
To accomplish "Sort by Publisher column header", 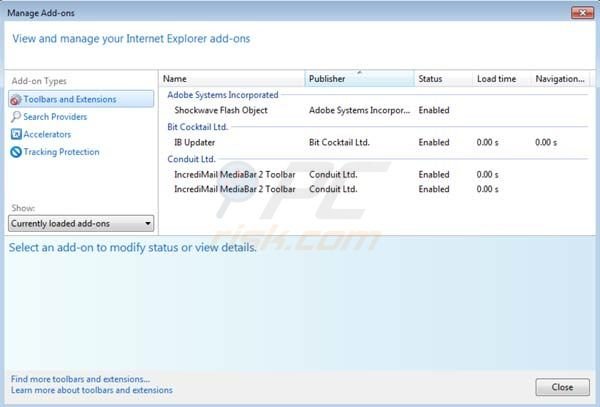I will (359, 79).
